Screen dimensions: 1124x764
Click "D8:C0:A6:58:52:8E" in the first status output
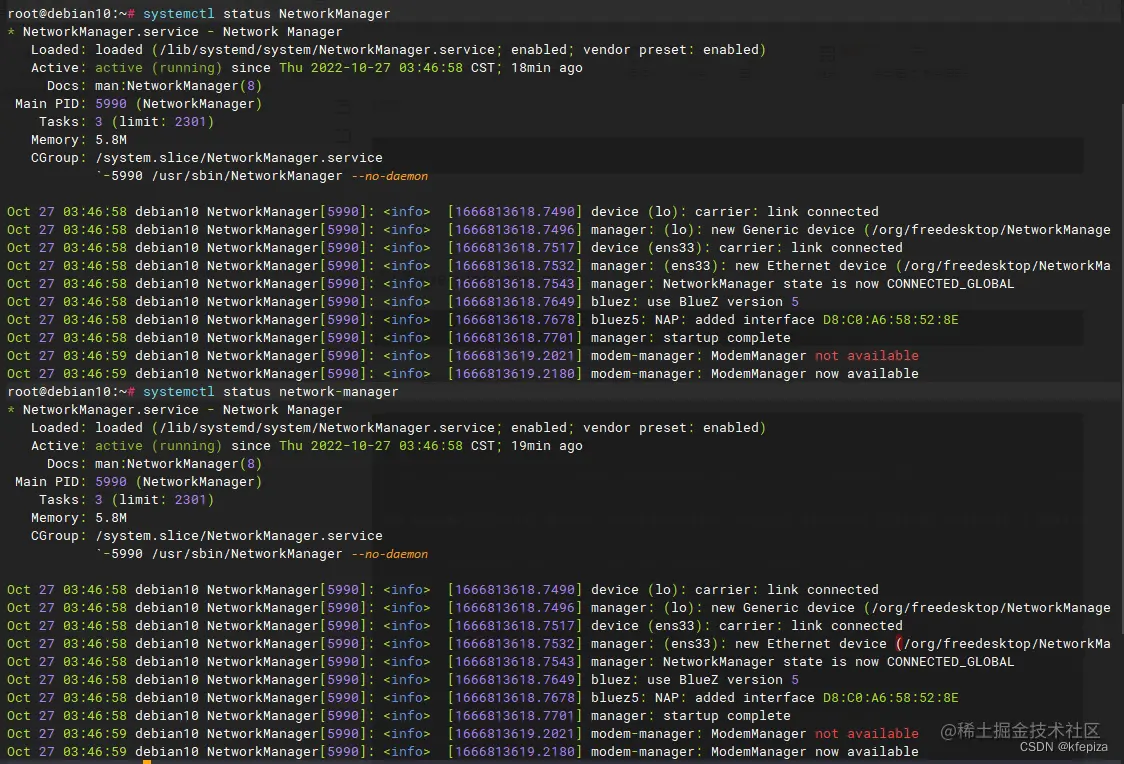point(890,320)
